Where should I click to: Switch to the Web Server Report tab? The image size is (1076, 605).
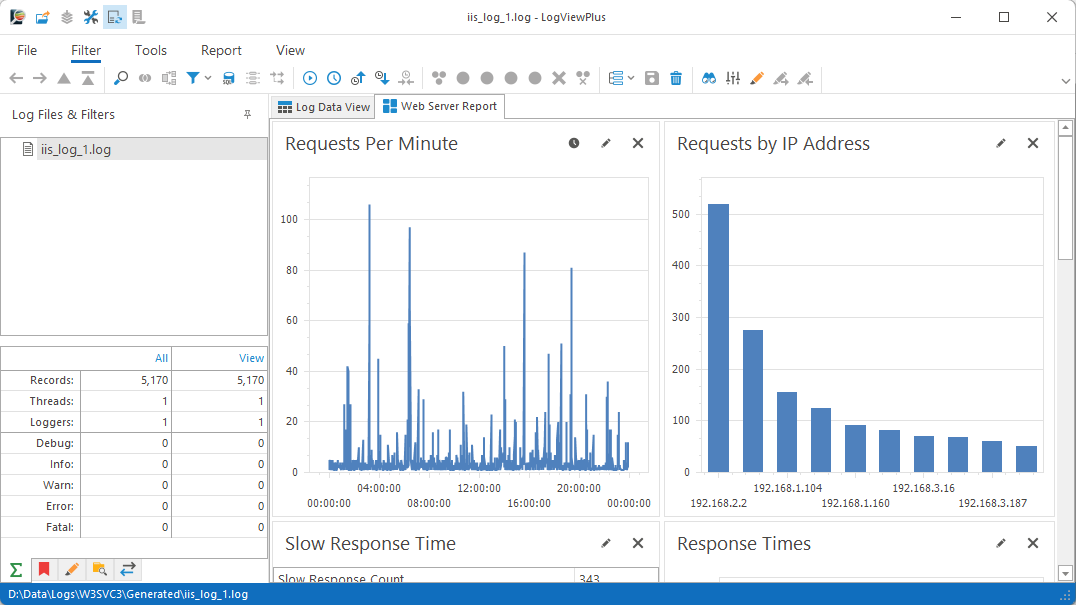point(440,106)
